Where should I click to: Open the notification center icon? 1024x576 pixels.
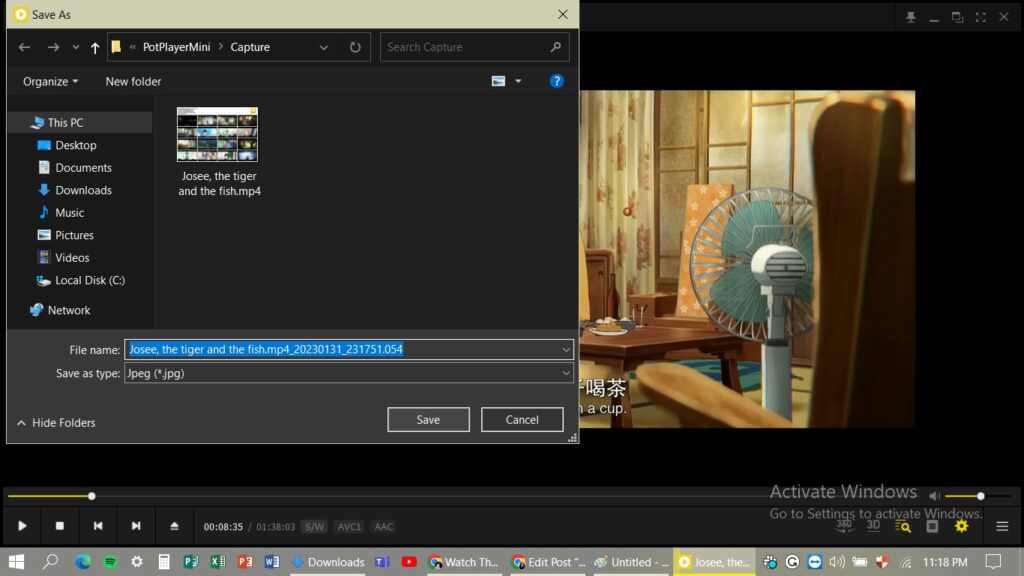click(993, 562)
